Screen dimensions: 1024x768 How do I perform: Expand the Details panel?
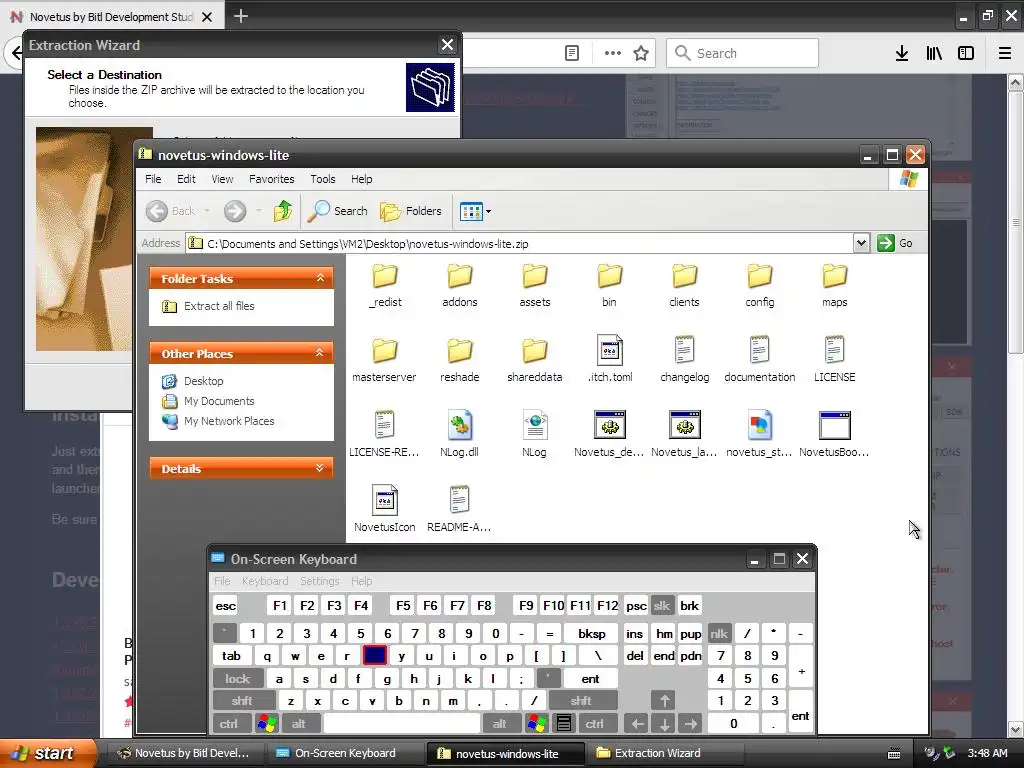click(x=320, y=468)
